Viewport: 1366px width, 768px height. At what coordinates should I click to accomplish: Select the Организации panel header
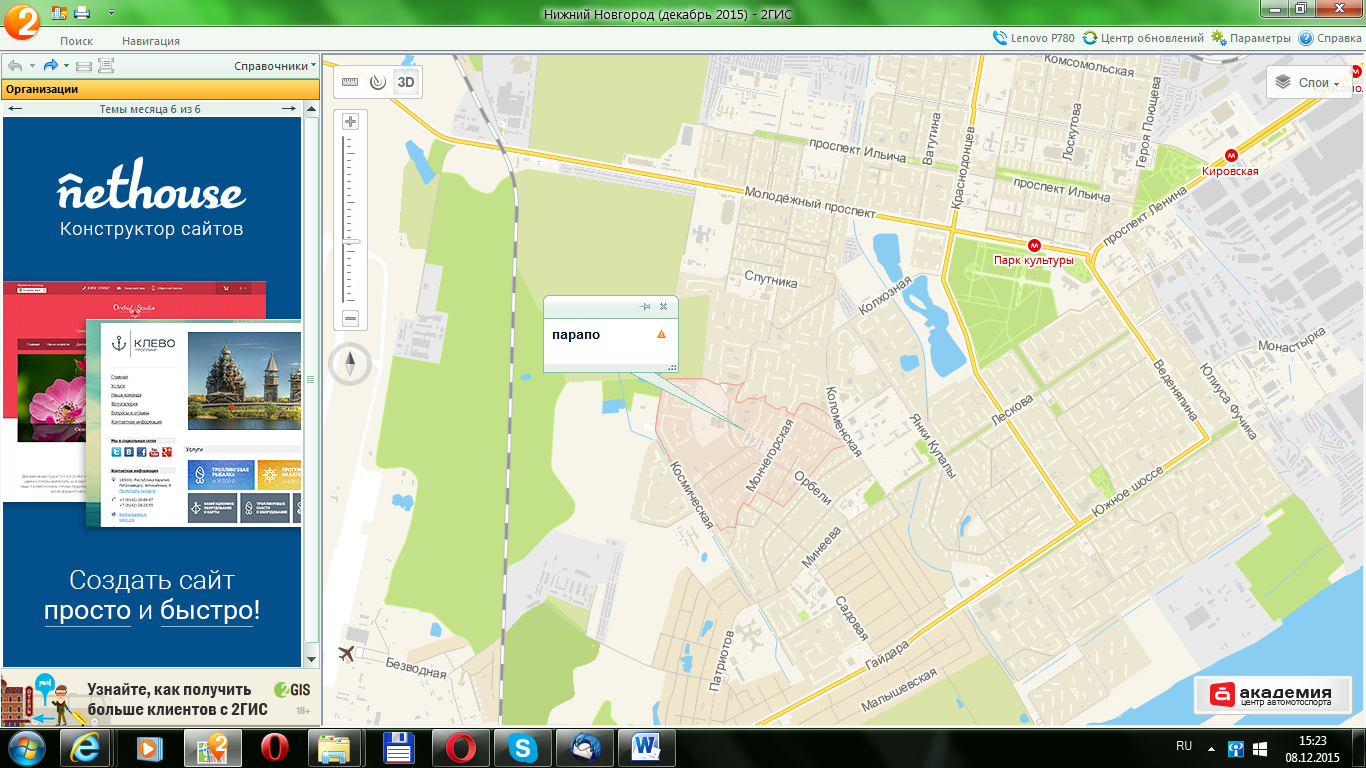pos(160,89)
